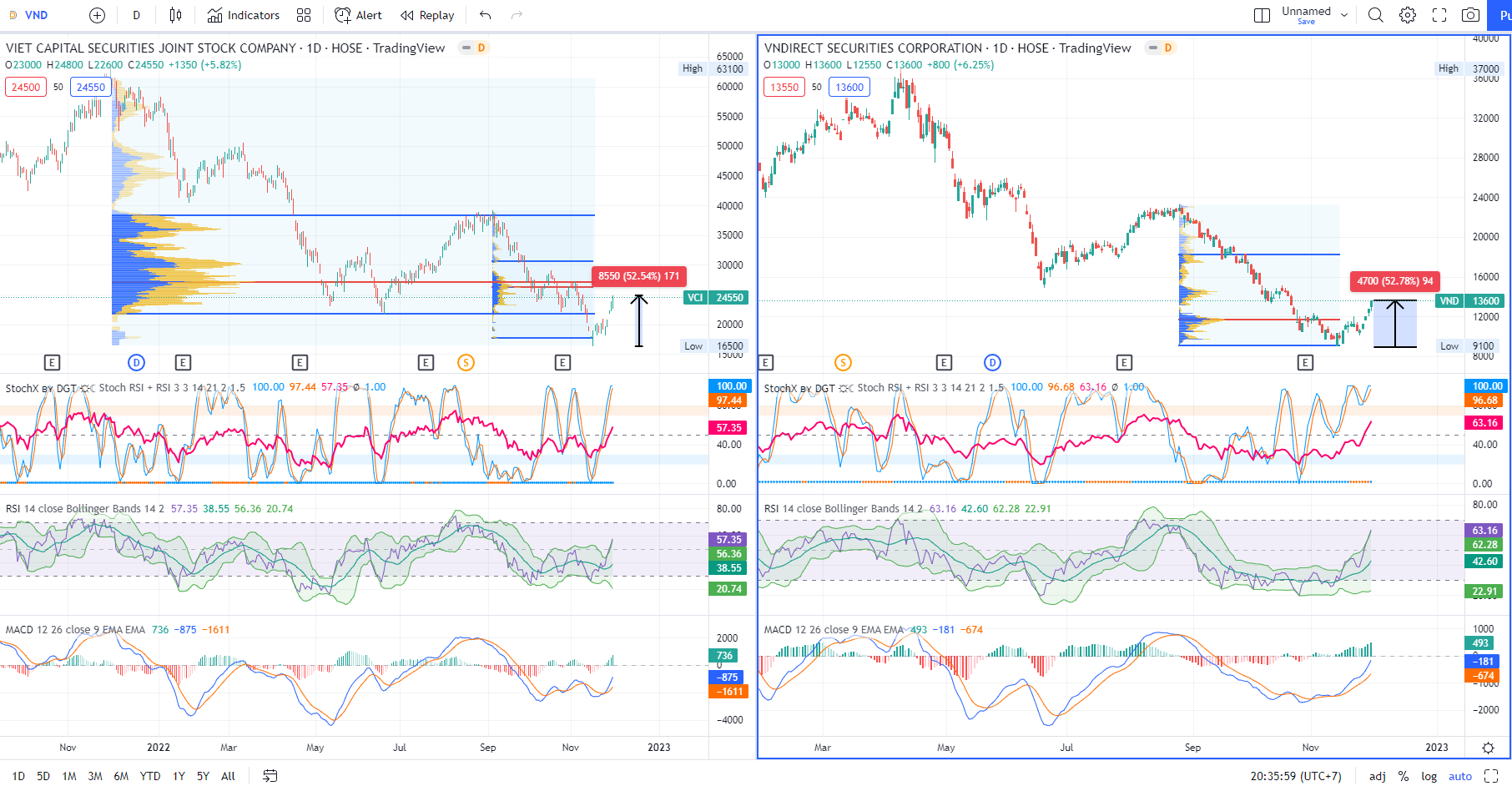
Task: Select the All date range
Action: tap(228, 776)
